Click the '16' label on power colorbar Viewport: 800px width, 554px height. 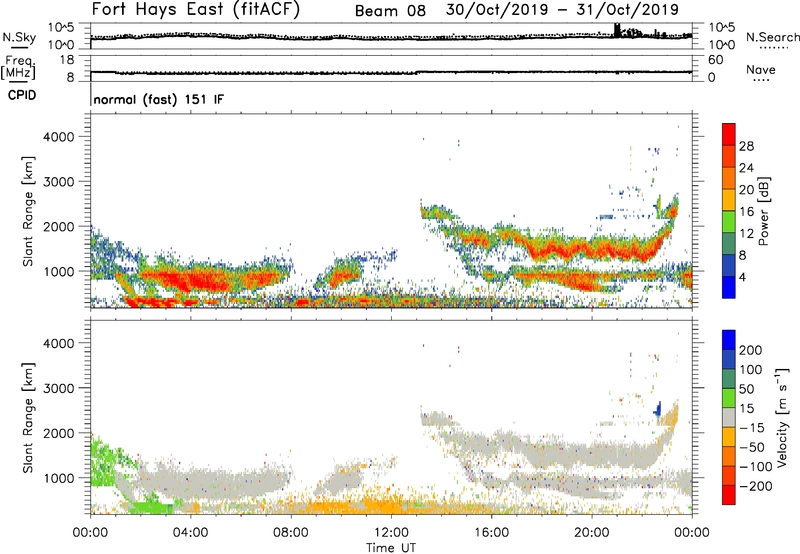[x=746, y=212]
